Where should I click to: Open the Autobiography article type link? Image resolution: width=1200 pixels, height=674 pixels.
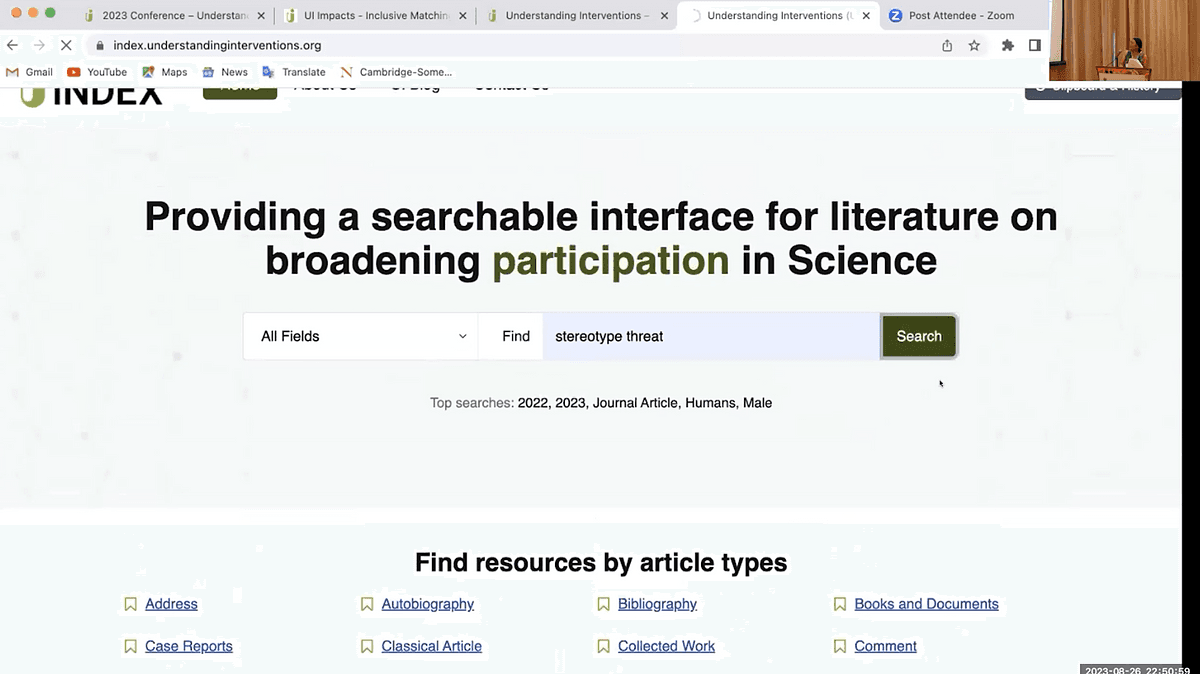428,604
